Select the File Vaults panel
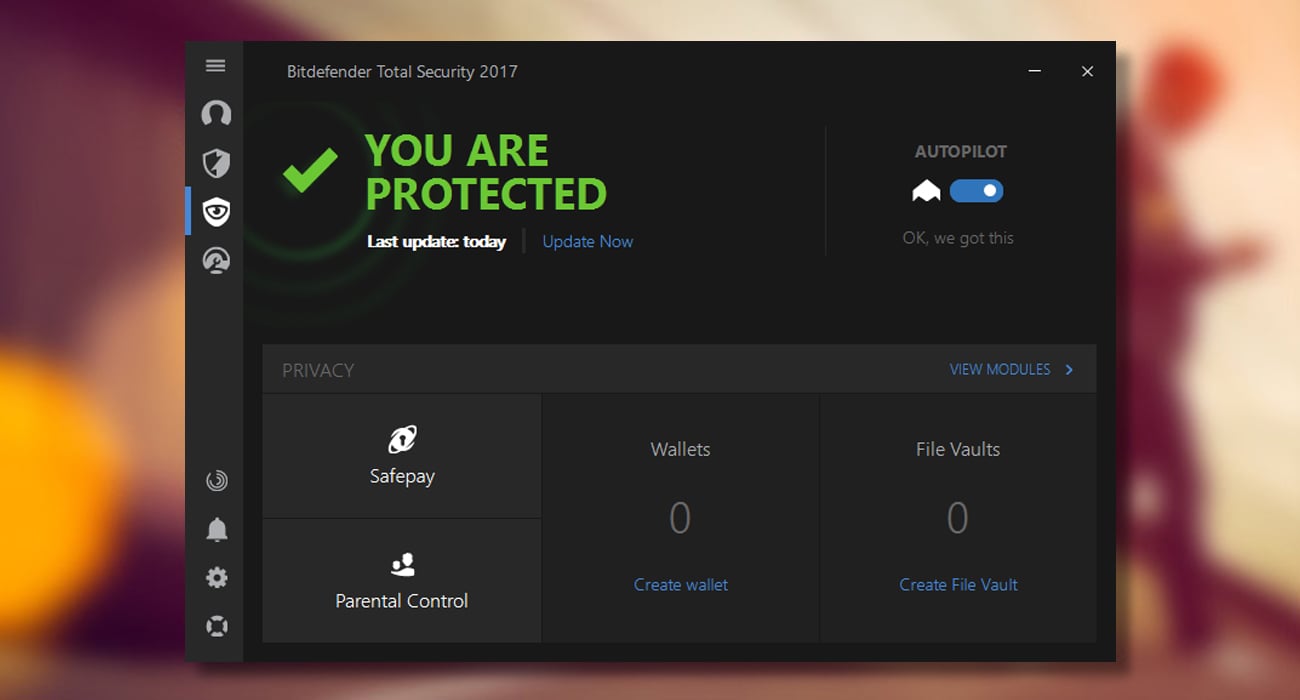The width and height of the screenshot is (1300, 700). coord(957,490)
